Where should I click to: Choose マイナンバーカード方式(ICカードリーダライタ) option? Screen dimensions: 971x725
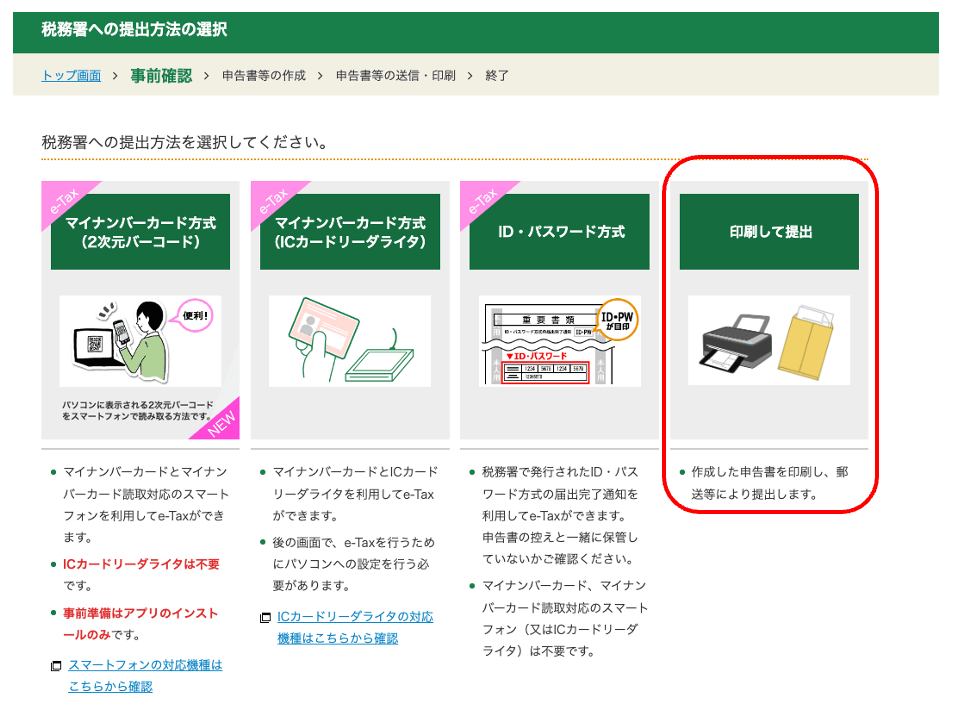(x=350, y=232)
